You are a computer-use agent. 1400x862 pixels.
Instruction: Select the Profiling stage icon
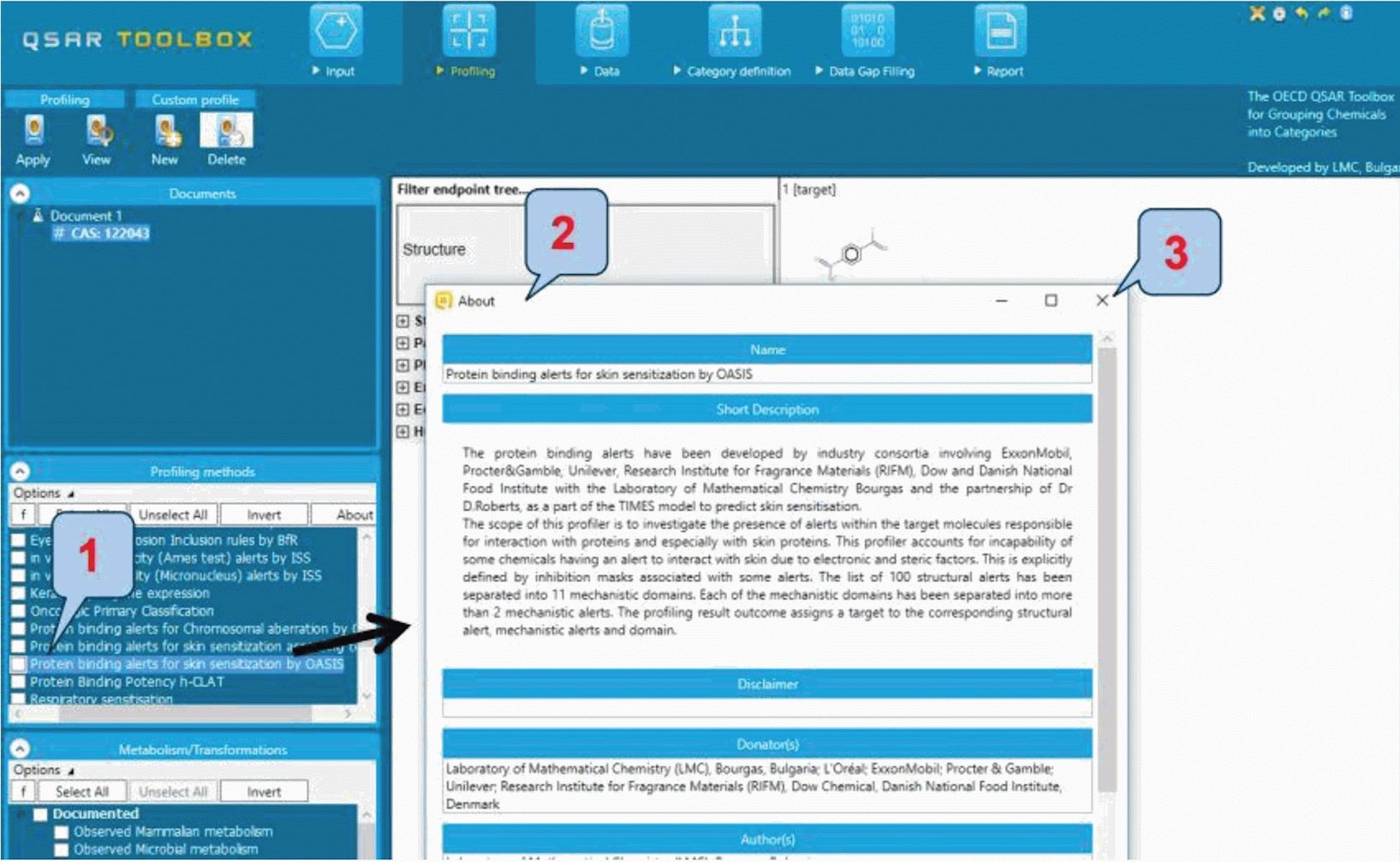pyautogui.click(x=468, y=32)
